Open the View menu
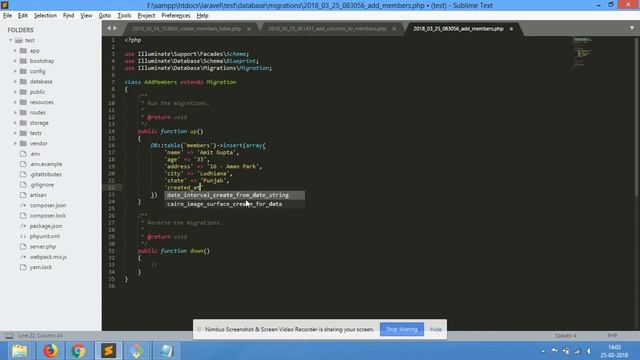Screen dimensions: 640x360 point(86,16)
